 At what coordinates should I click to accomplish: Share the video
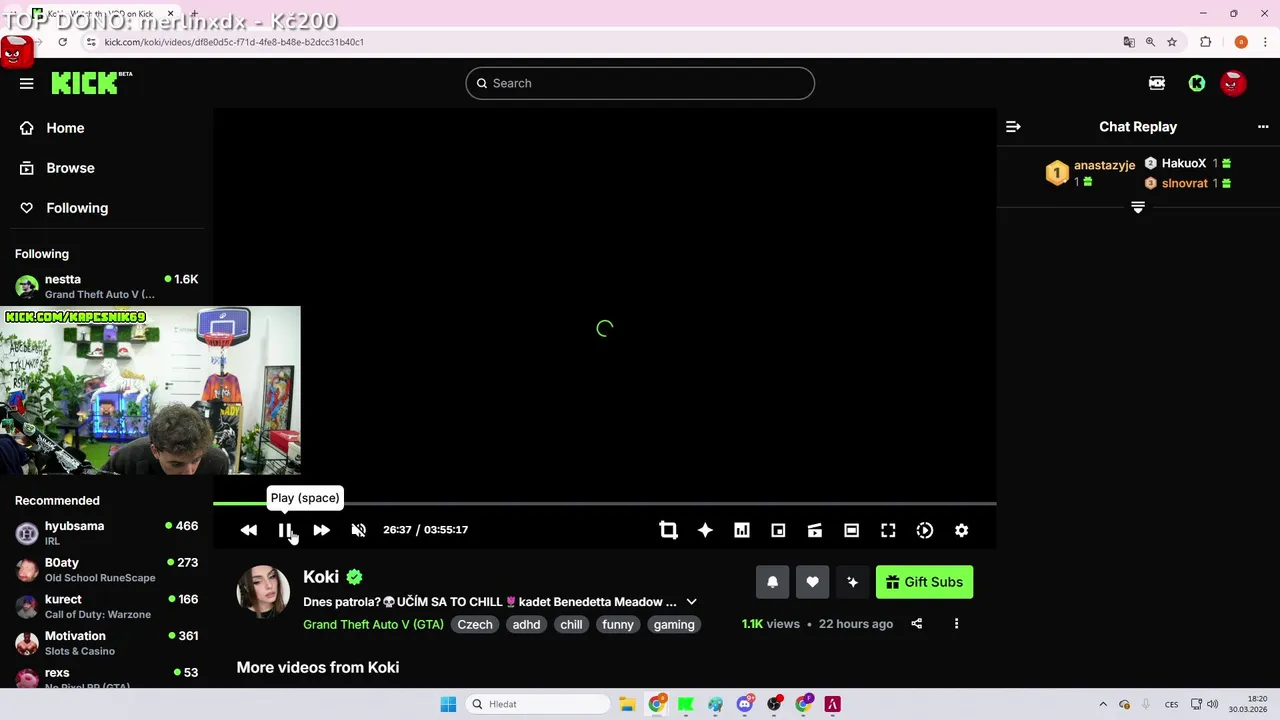point(916,624)
